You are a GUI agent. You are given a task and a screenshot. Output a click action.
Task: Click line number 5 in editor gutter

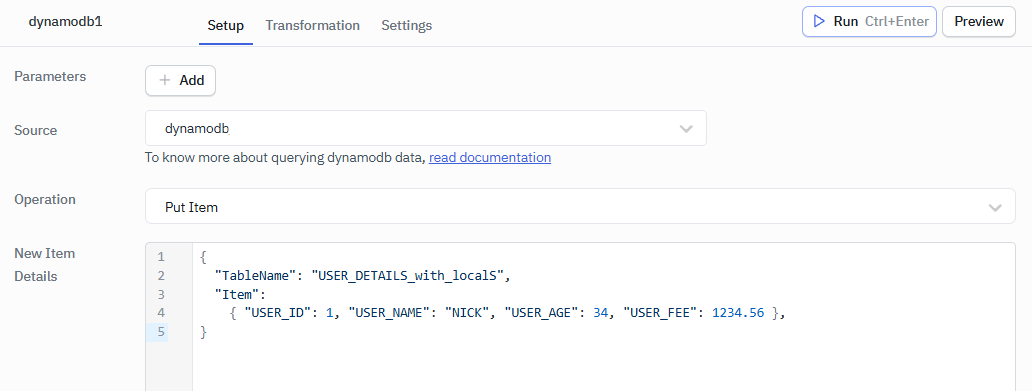coord(161,332)
